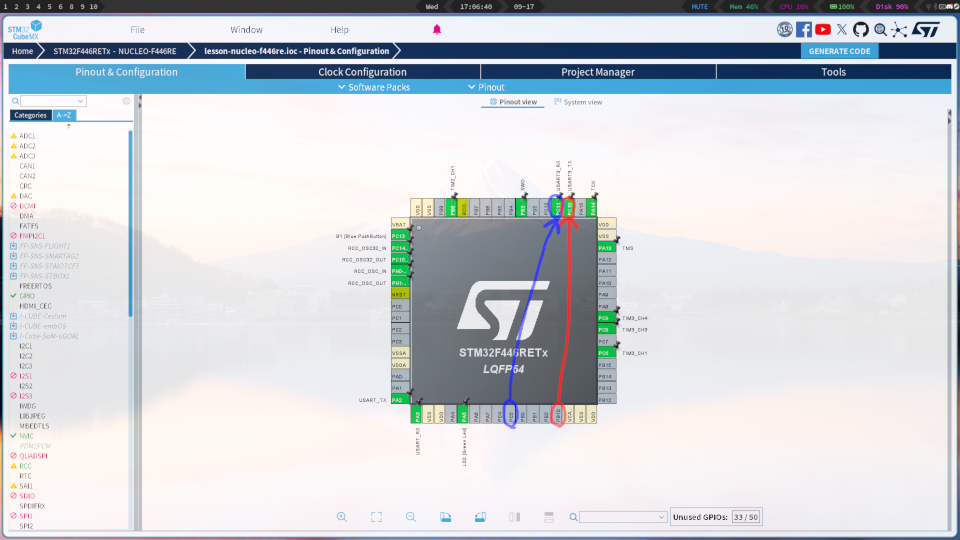The image size is (960, 540).
Task: Select the NRST pin on the chip
Action: [x=400, y=294]
